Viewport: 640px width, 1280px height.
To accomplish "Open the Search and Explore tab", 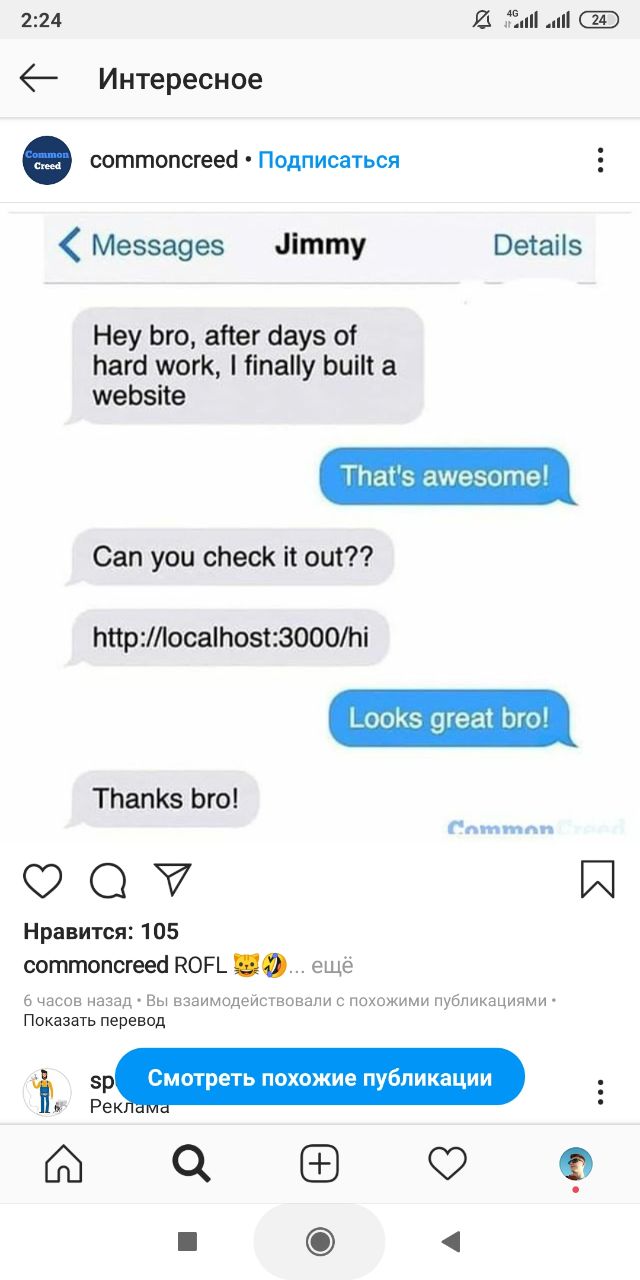I will pyautogui.click(x=191, y=1163).
